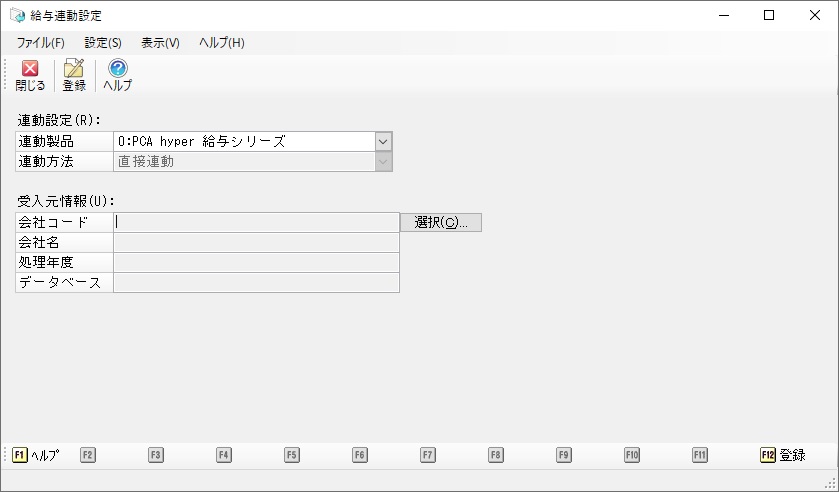Click into the 会社コード input field
This screenshot has width=839, height=492.
pos(256,223)
